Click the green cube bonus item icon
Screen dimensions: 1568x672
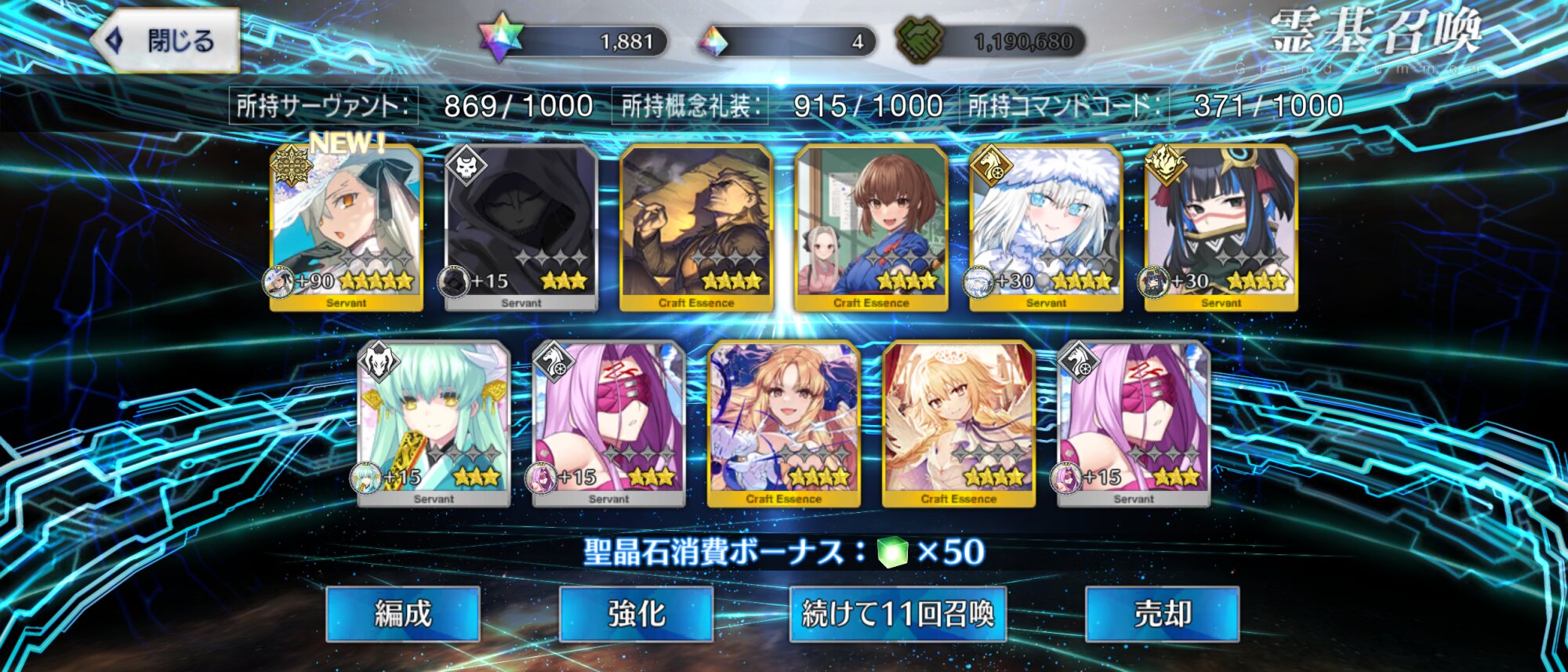click(892, 552)
